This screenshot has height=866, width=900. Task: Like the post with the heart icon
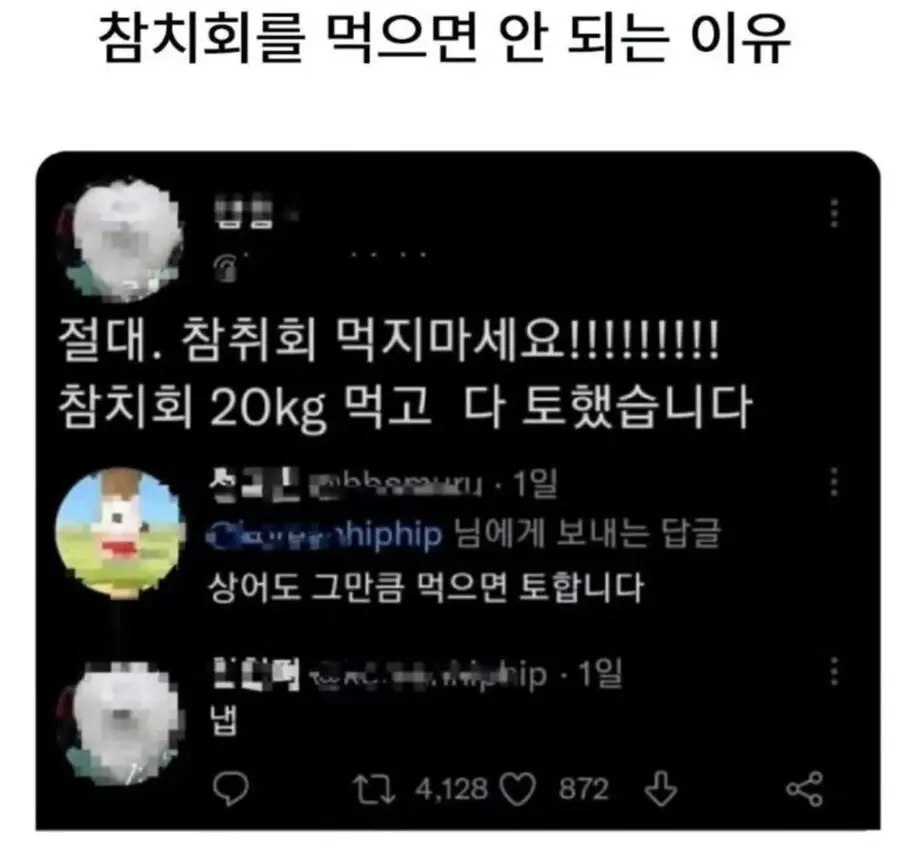point(518,789)
